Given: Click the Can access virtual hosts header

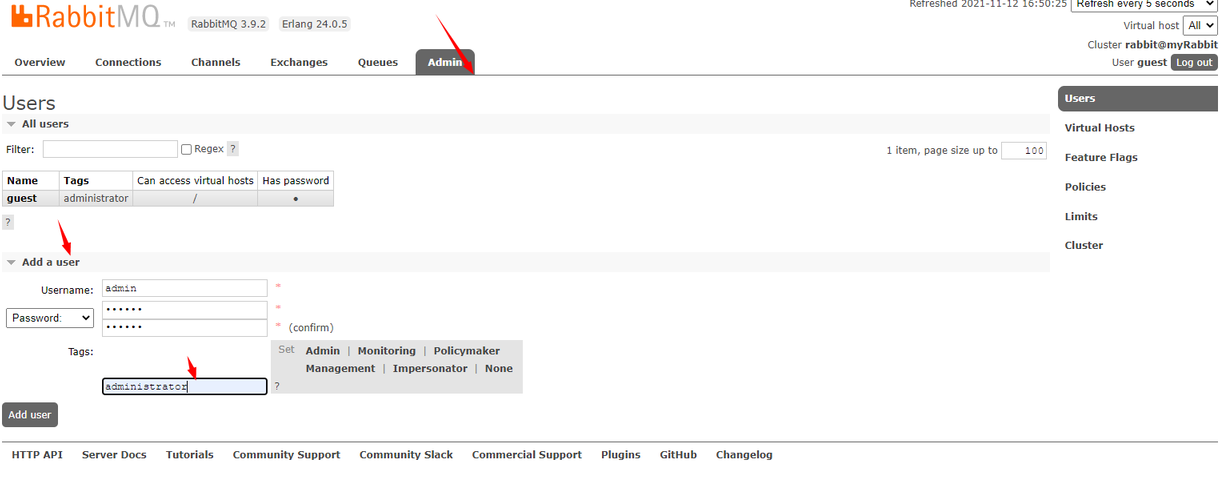Looking at the screenshot, I should point(195,181).
